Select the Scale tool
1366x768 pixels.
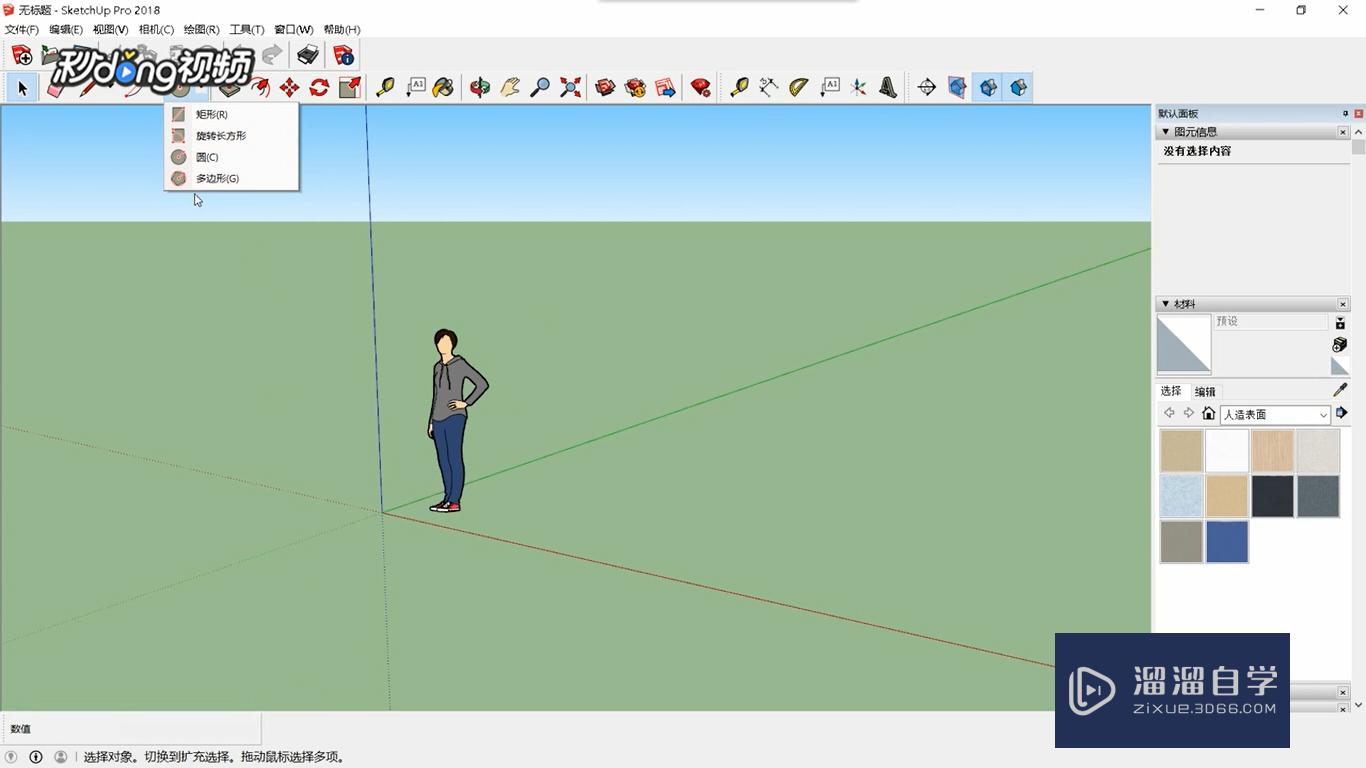(x=349, y=88)
